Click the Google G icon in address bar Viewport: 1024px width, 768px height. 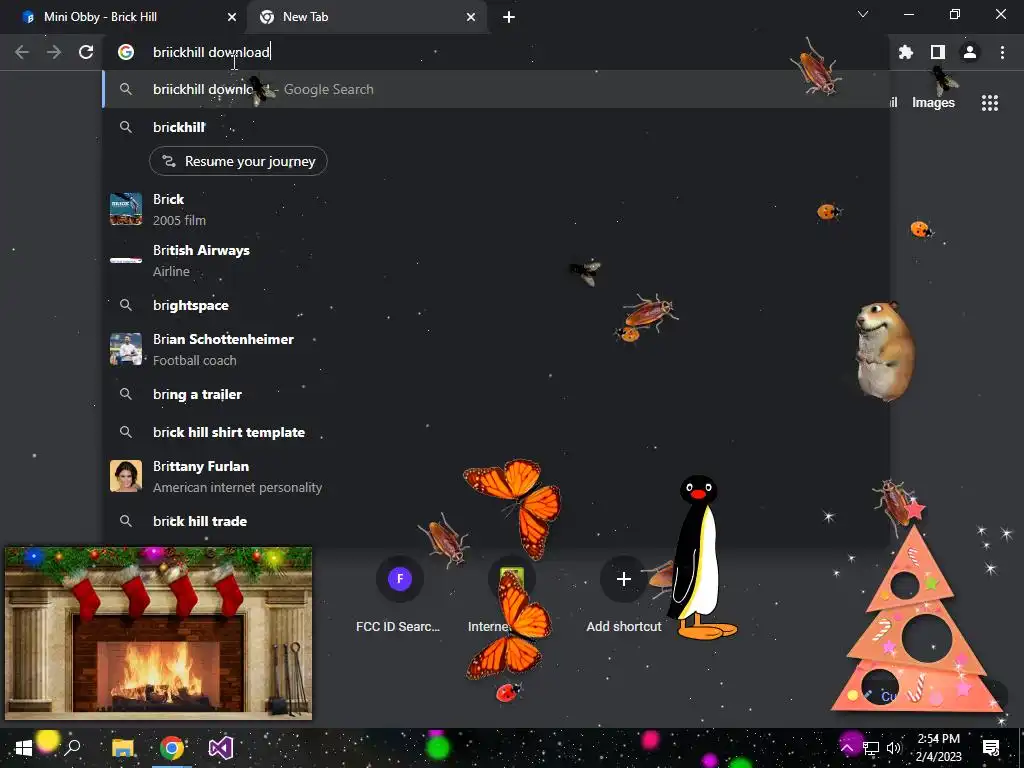[x=126, y=52]
